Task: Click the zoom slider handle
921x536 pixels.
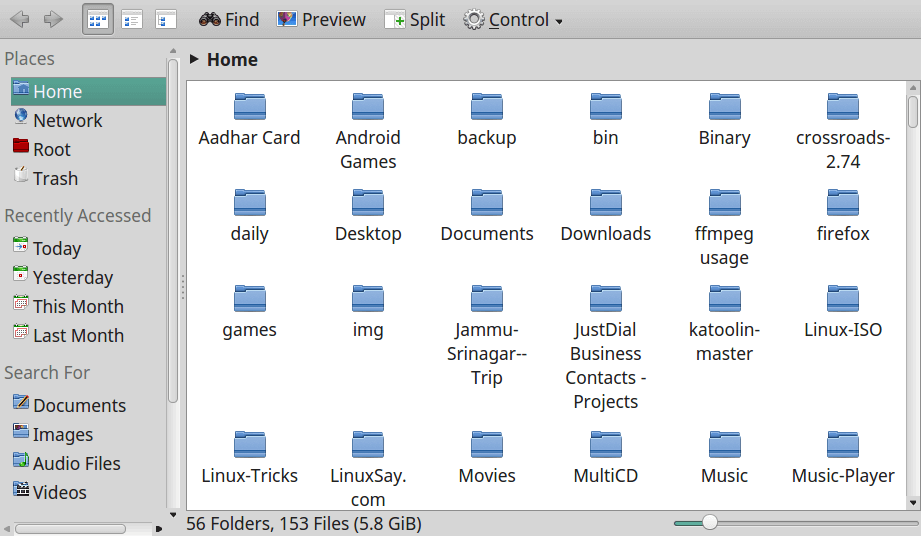Action: (x=710, y=522)
